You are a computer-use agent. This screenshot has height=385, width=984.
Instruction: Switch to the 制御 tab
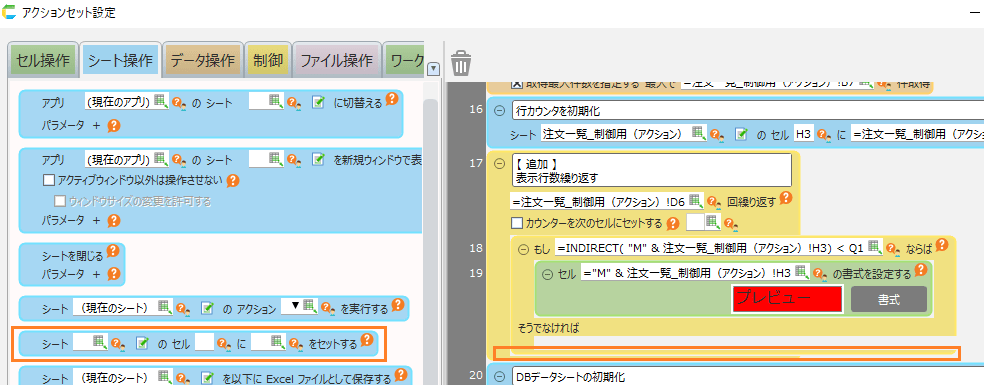click(267, 60)
